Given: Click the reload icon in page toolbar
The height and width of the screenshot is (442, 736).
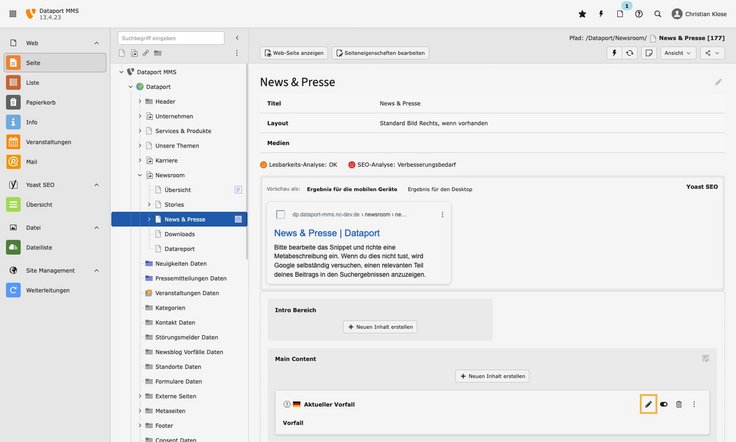Looking at the screenshot, I should (x=629, y=53).
